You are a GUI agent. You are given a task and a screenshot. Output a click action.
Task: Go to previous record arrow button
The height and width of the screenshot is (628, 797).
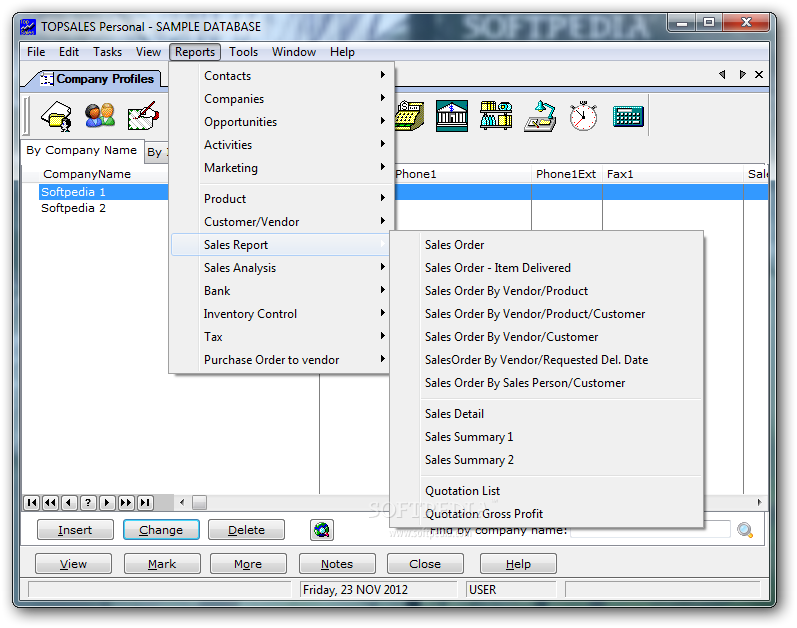[x=69, y=503]
